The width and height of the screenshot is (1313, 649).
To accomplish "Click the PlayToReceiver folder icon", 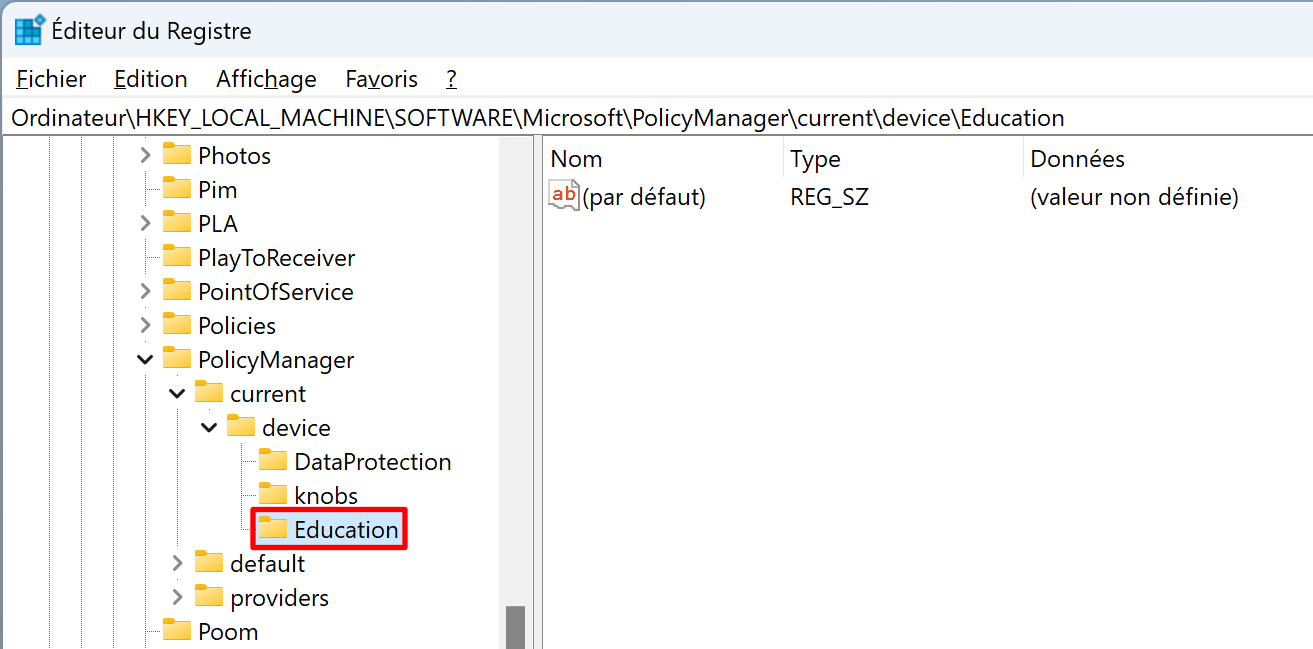I will tap(177, 256).
